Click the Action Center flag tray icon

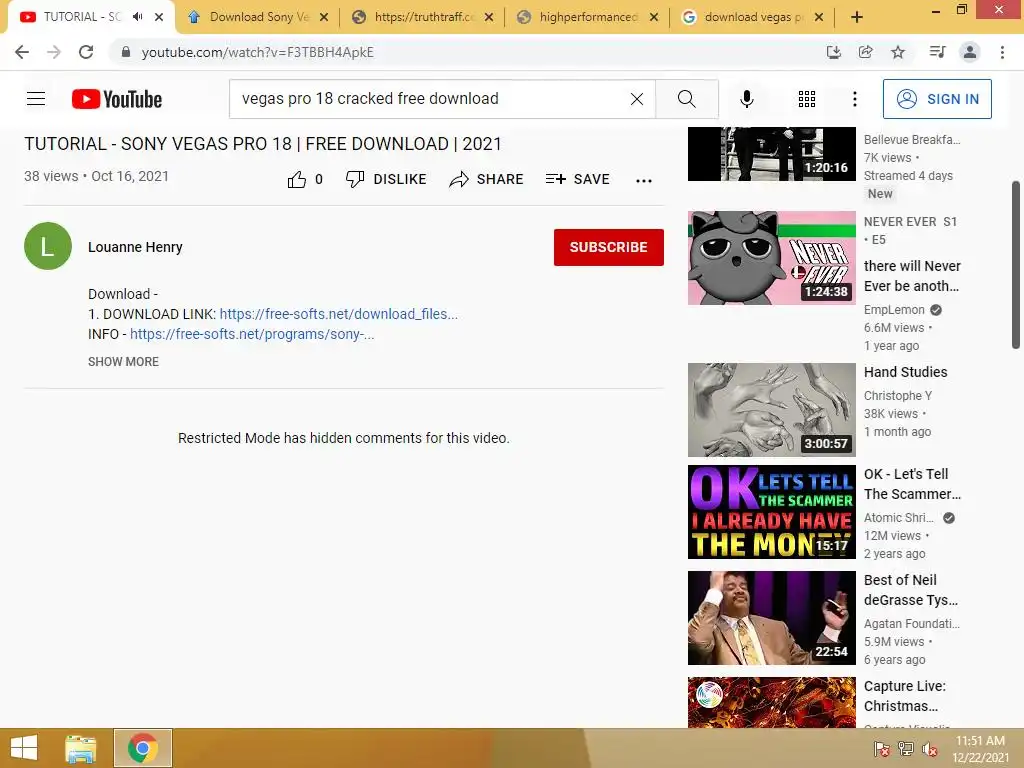click(x=882, y=748)
